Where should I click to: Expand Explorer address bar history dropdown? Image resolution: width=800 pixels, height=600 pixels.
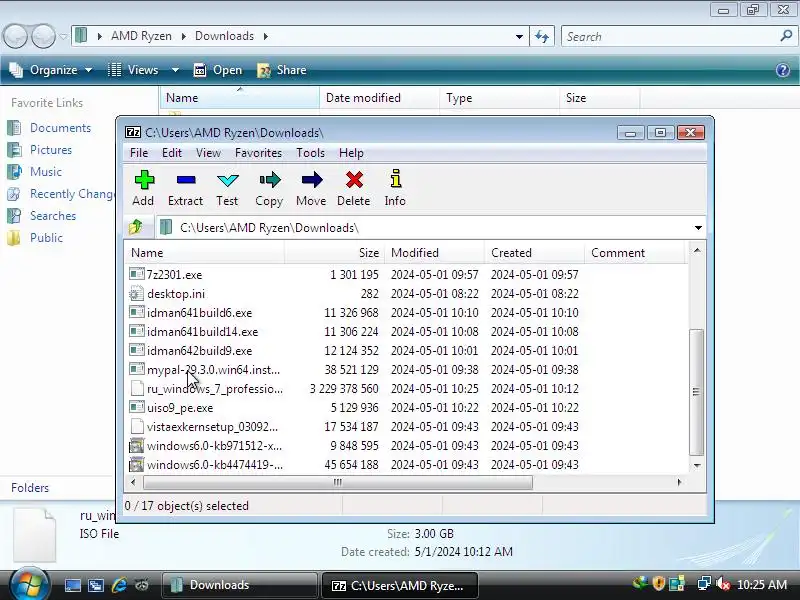[519, 36]
